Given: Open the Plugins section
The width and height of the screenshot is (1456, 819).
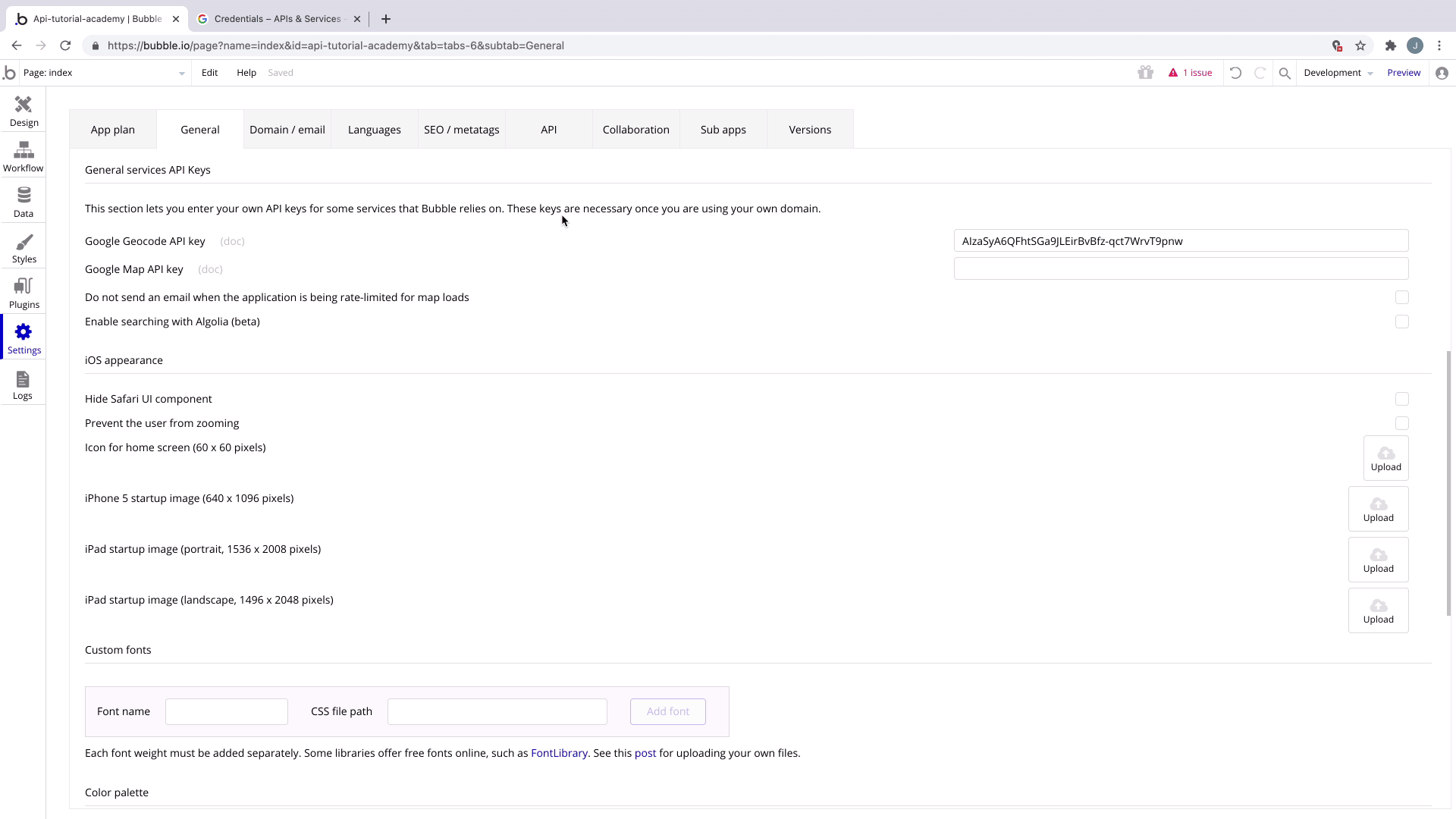Looking at the screenshot, I should [x=24, y=293].
